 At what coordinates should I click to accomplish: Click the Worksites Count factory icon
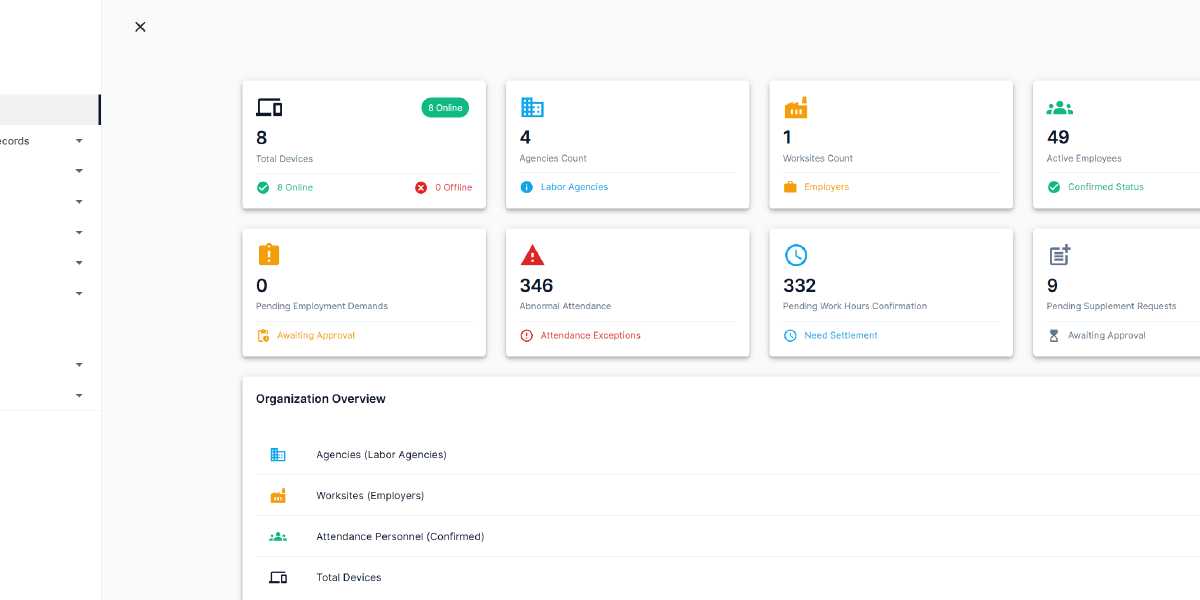pos(795,107)
